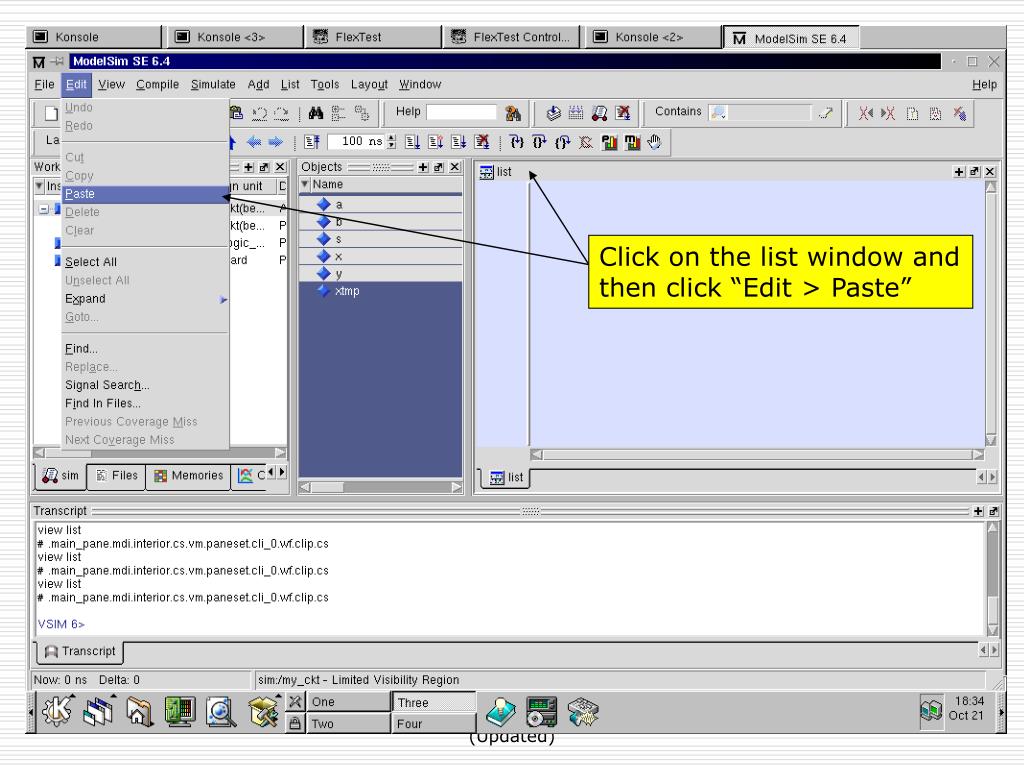Click the Transcript tab
Screen dimensions: 1024x768
pyautogui.click(x=80, y=652)
